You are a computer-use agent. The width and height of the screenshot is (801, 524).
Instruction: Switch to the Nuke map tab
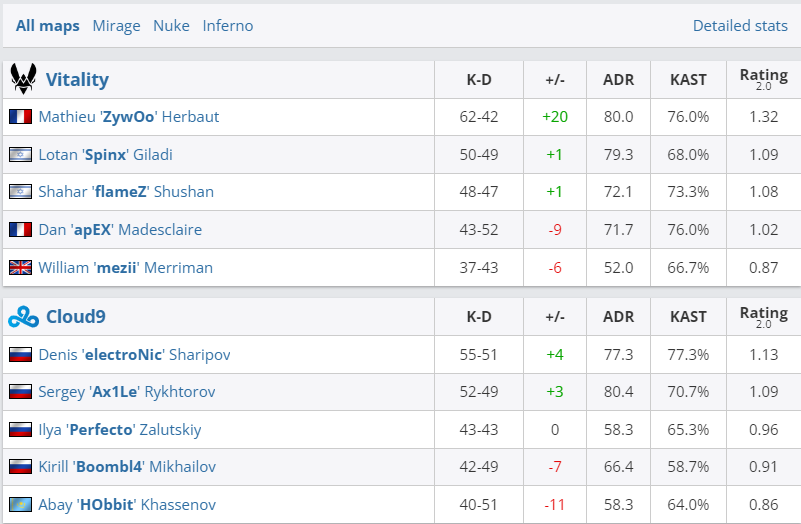point(171,26)
